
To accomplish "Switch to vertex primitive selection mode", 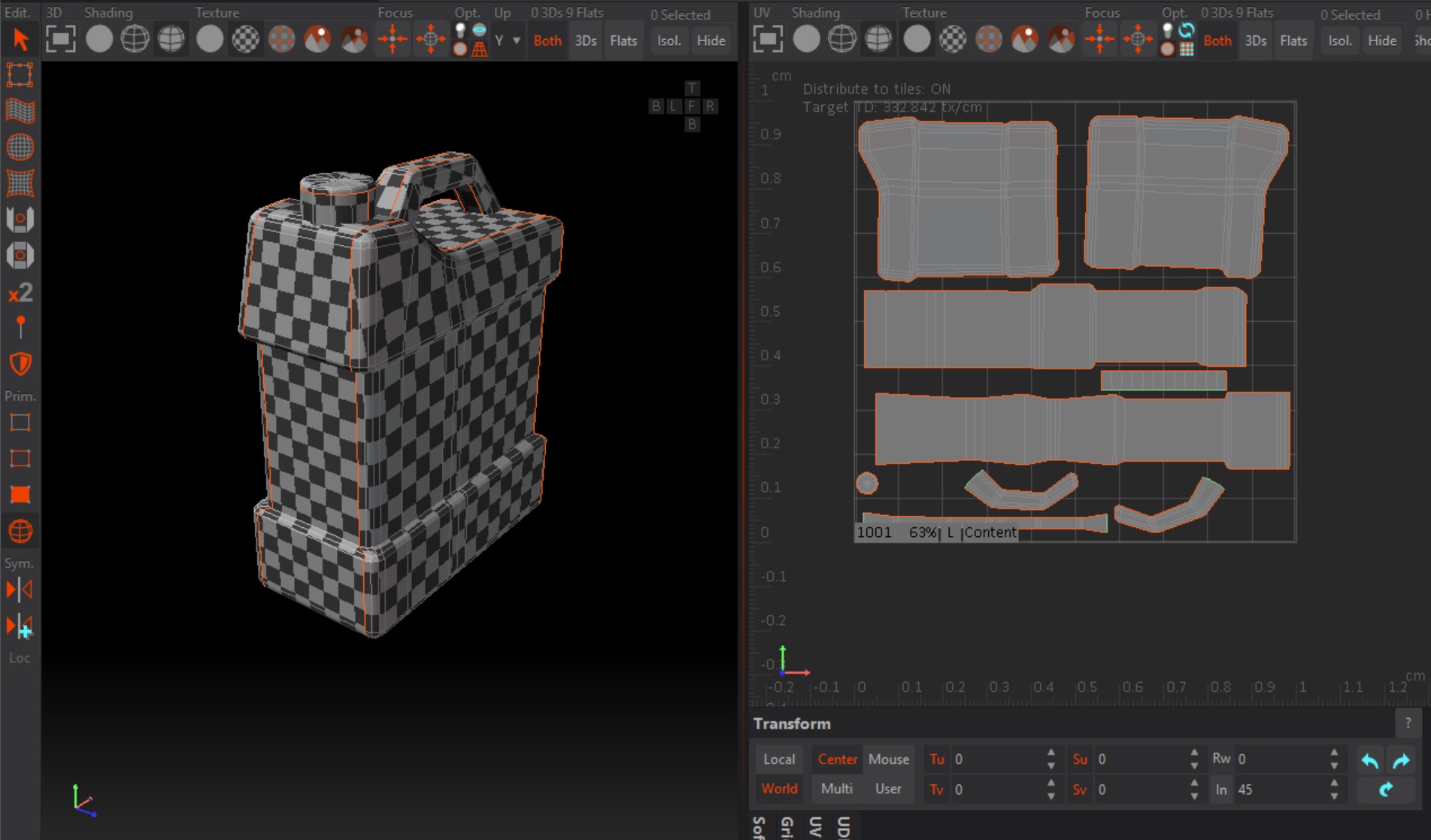I will (20, 423).
